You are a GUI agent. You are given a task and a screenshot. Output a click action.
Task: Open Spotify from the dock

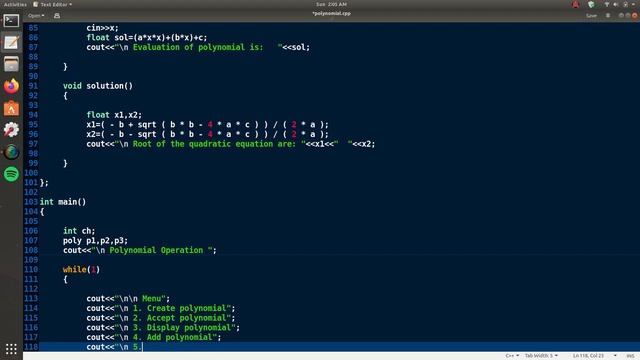(11, 174)
